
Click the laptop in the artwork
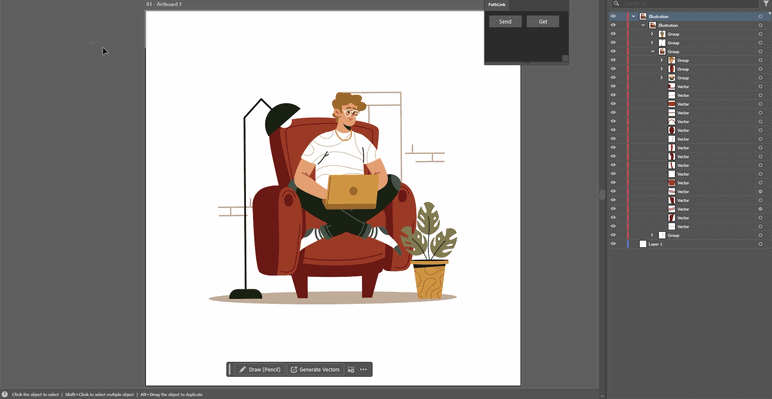[x=352, y=192]
